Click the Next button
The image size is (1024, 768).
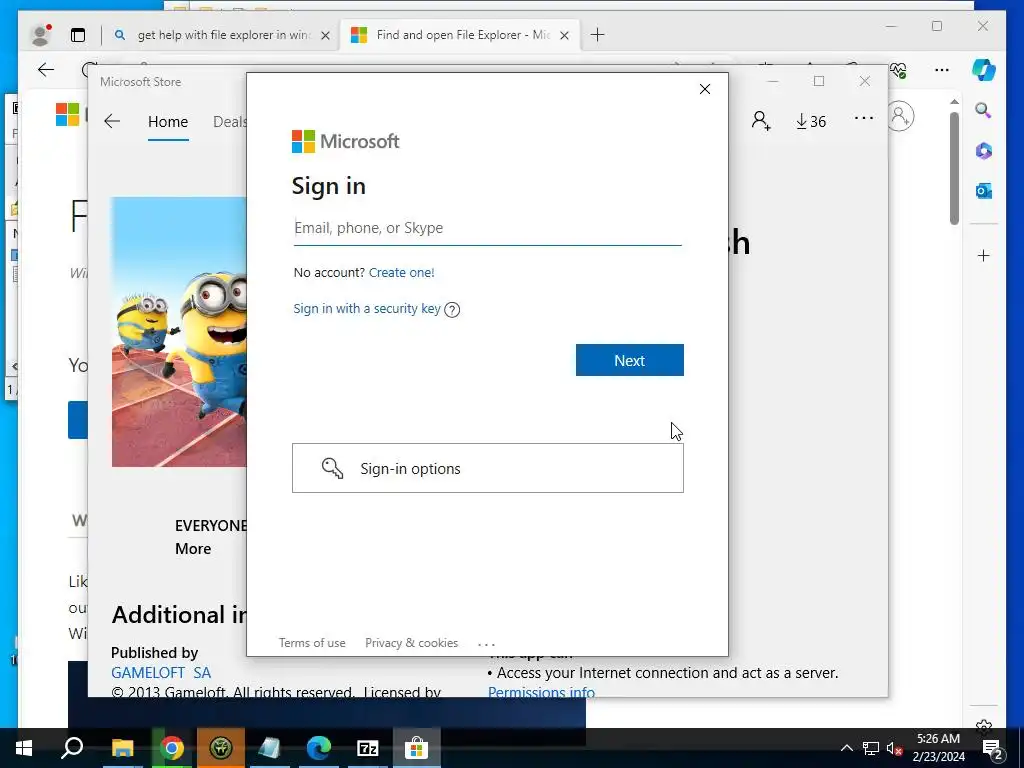[x=630, y=360]
